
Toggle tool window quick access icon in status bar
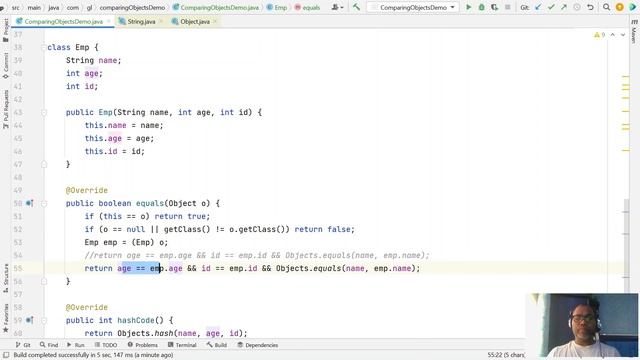[x=6, y=355]
